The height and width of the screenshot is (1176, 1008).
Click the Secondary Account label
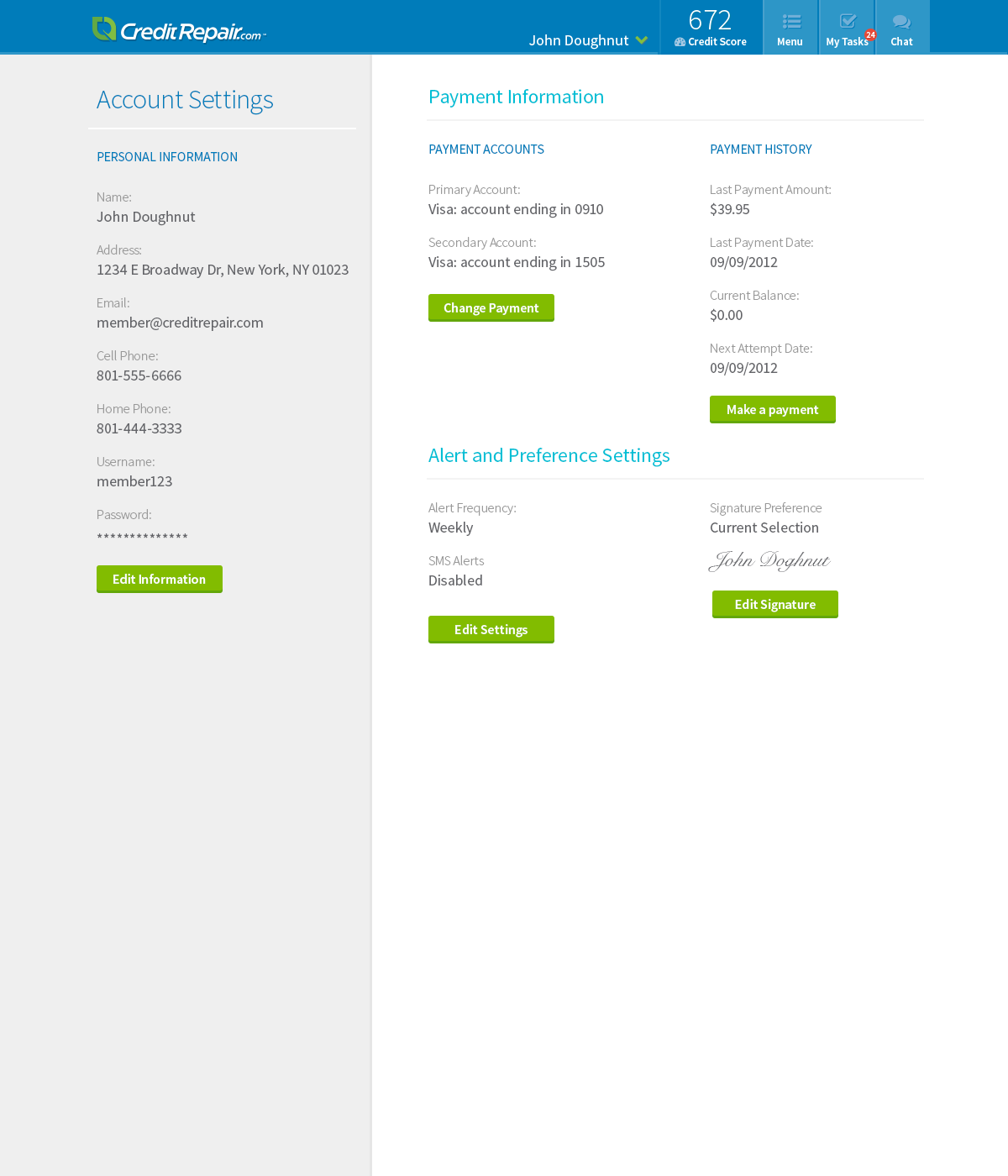(482, 243)
